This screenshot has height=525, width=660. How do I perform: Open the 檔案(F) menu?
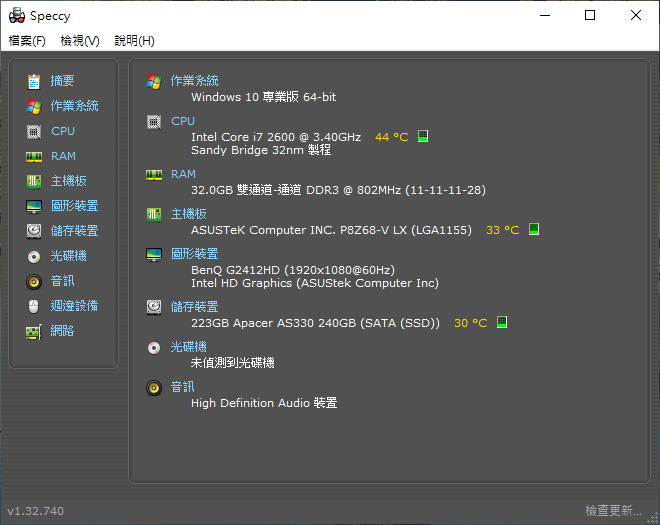[x=27, y=41]
